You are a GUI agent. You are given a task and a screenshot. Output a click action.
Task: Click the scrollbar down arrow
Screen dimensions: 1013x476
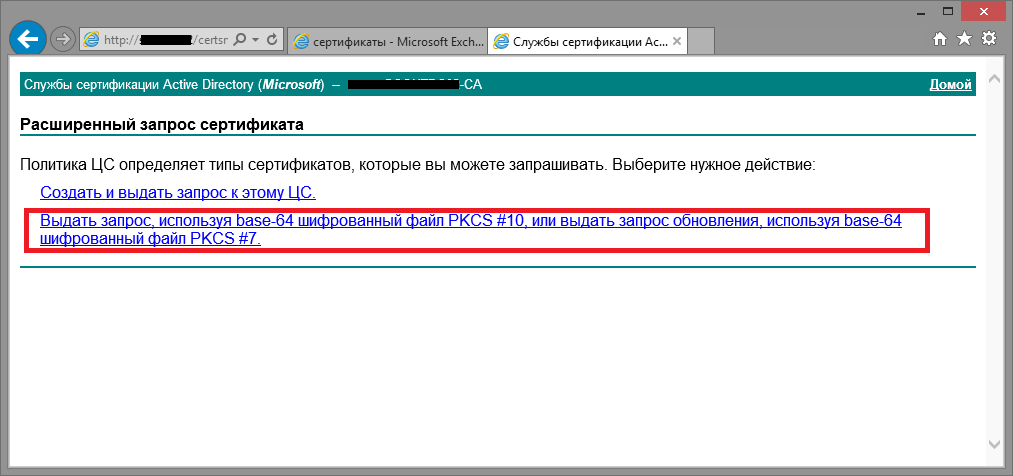(x=994, y=443)
